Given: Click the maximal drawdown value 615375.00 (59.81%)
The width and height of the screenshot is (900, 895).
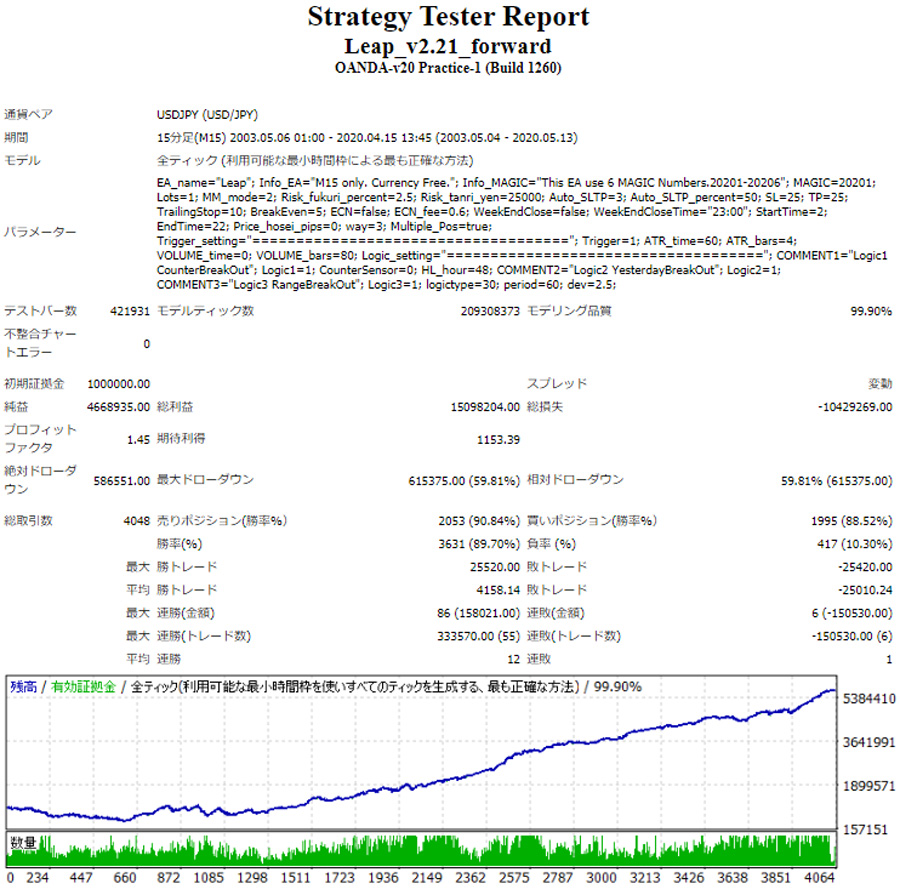Looking at the screenshot, I should 464,481.
